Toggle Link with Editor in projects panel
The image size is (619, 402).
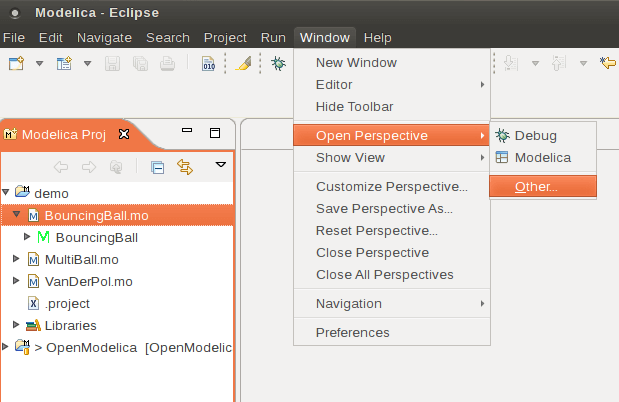(x=184, y=167)
